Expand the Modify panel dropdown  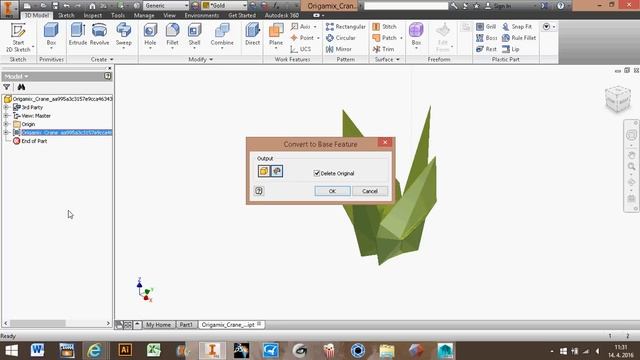200,60
